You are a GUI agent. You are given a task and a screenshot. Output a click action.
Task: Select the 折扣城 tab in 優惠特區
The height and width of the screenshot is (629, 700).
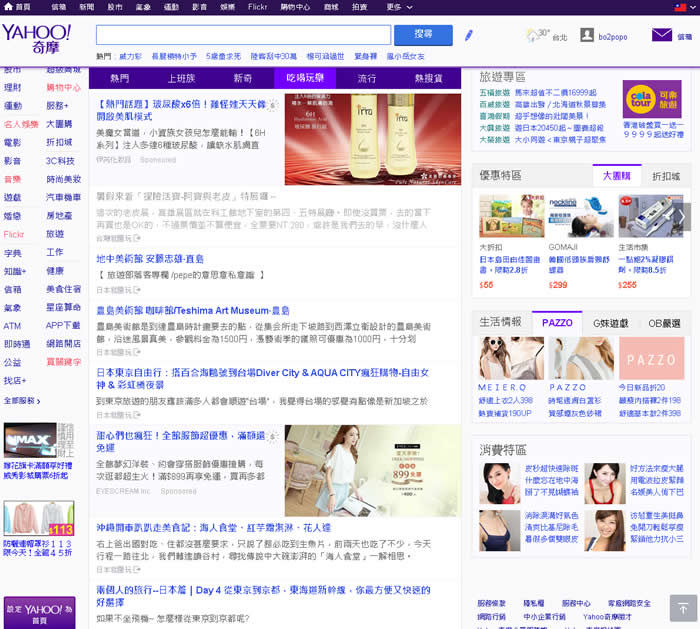point(665,176)
